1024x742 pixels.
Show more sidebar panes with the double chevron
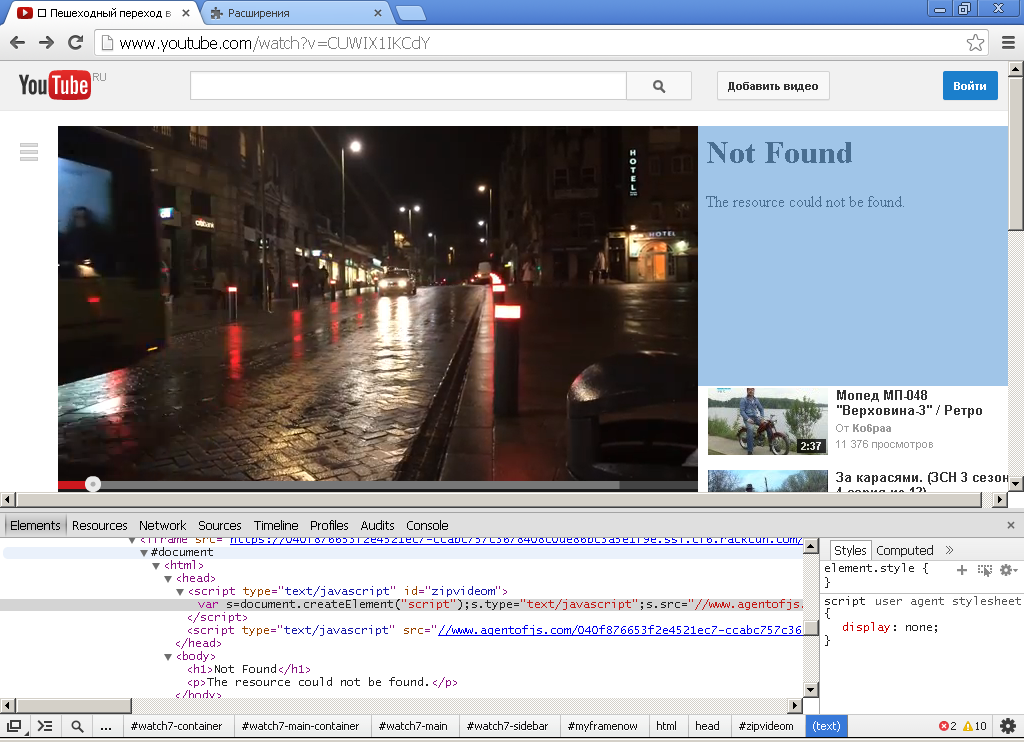[x=950, y=550]
